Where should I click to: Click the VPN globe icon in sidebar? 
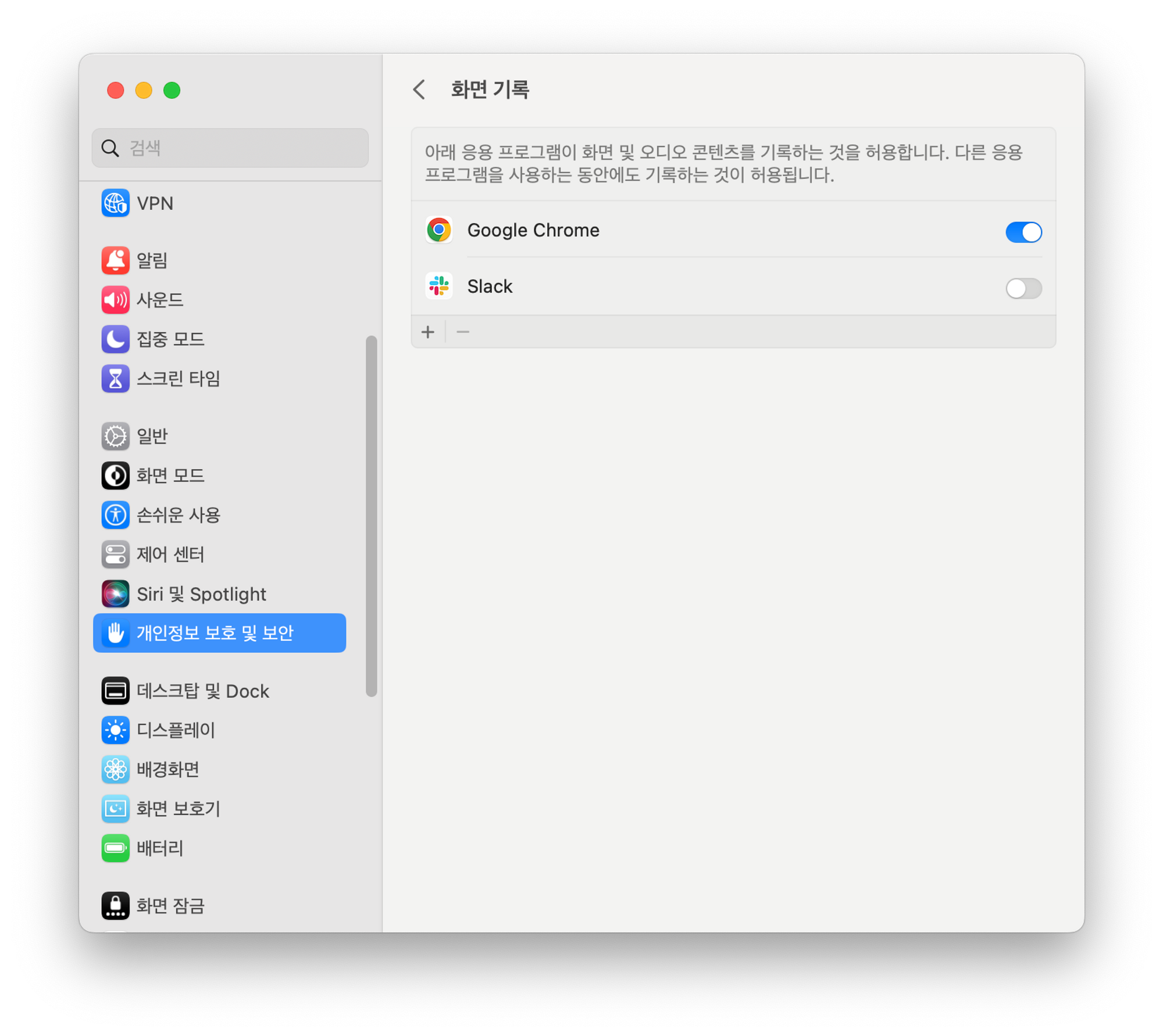click(115, 203)
